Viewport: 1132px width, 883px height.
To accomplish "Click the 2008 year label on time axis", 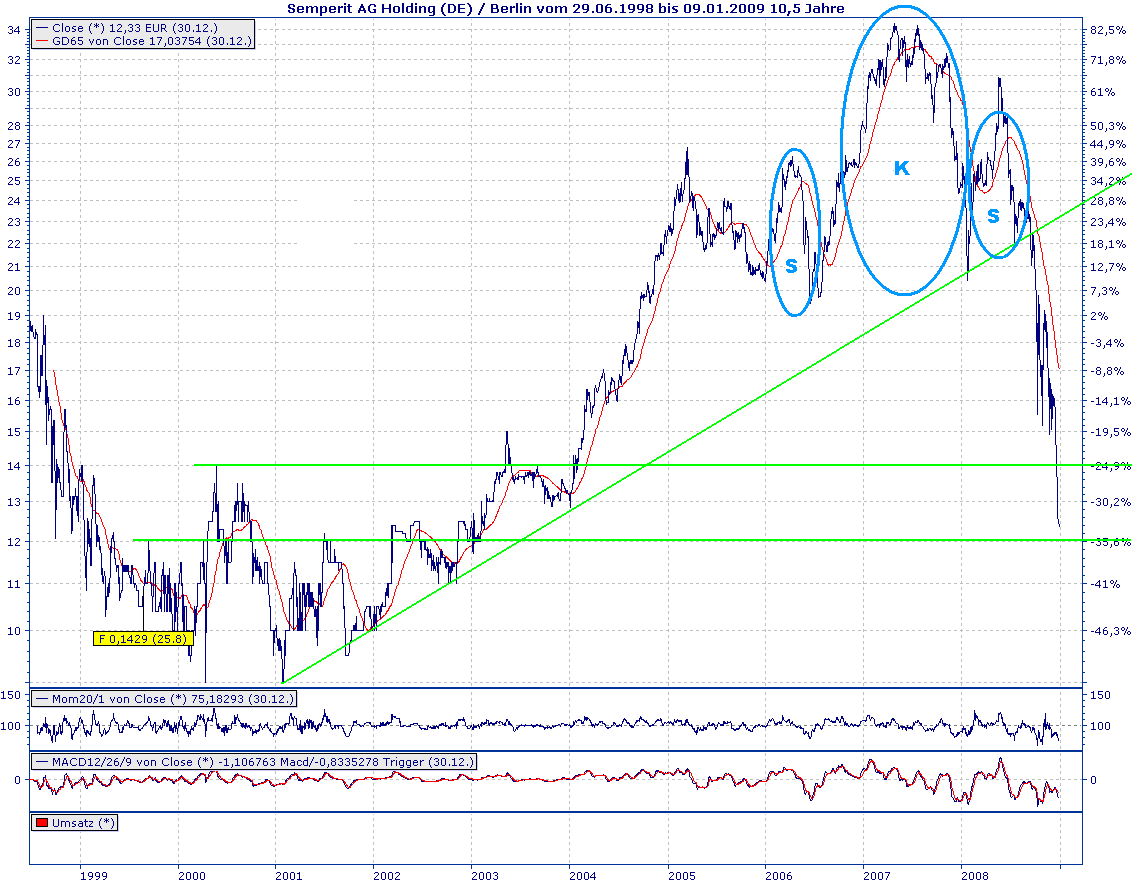I will coord(975,876).
